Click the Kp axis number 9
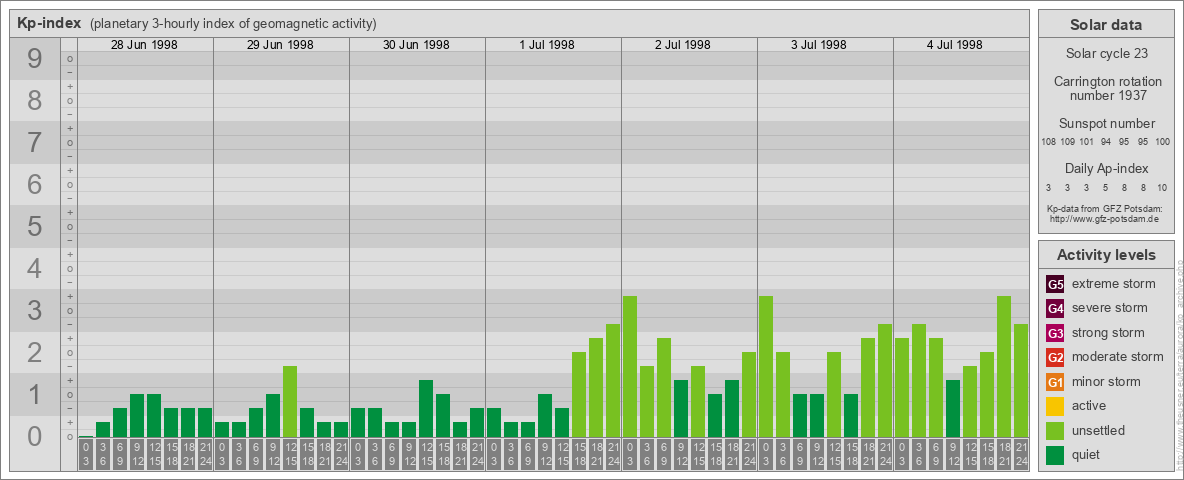The image size is (1184, 480). click(x=35, y=58)
